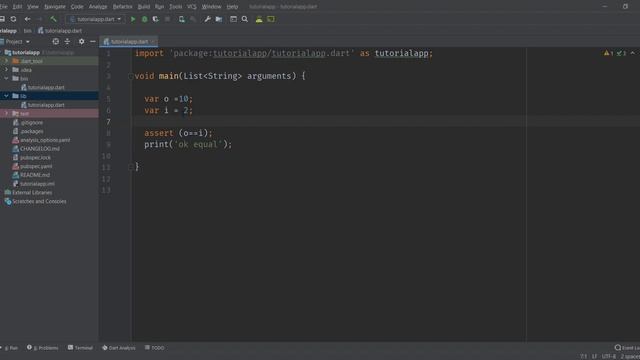Open the Build menu
Image resolution: width=640 pixels, height=360 pixels.
144,7
